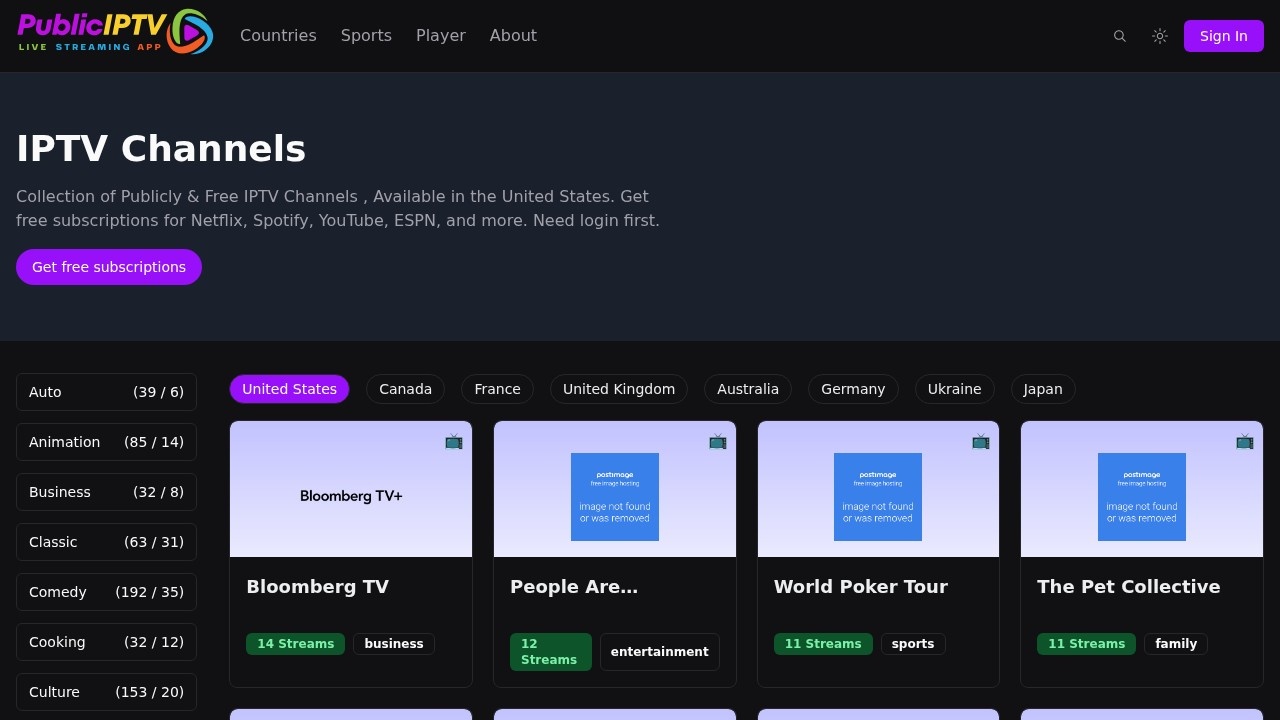Click the broken image placeholder on The Pet Collective
The height and width of the screenshot is (720, 1280).
(x=1141, y=497)
